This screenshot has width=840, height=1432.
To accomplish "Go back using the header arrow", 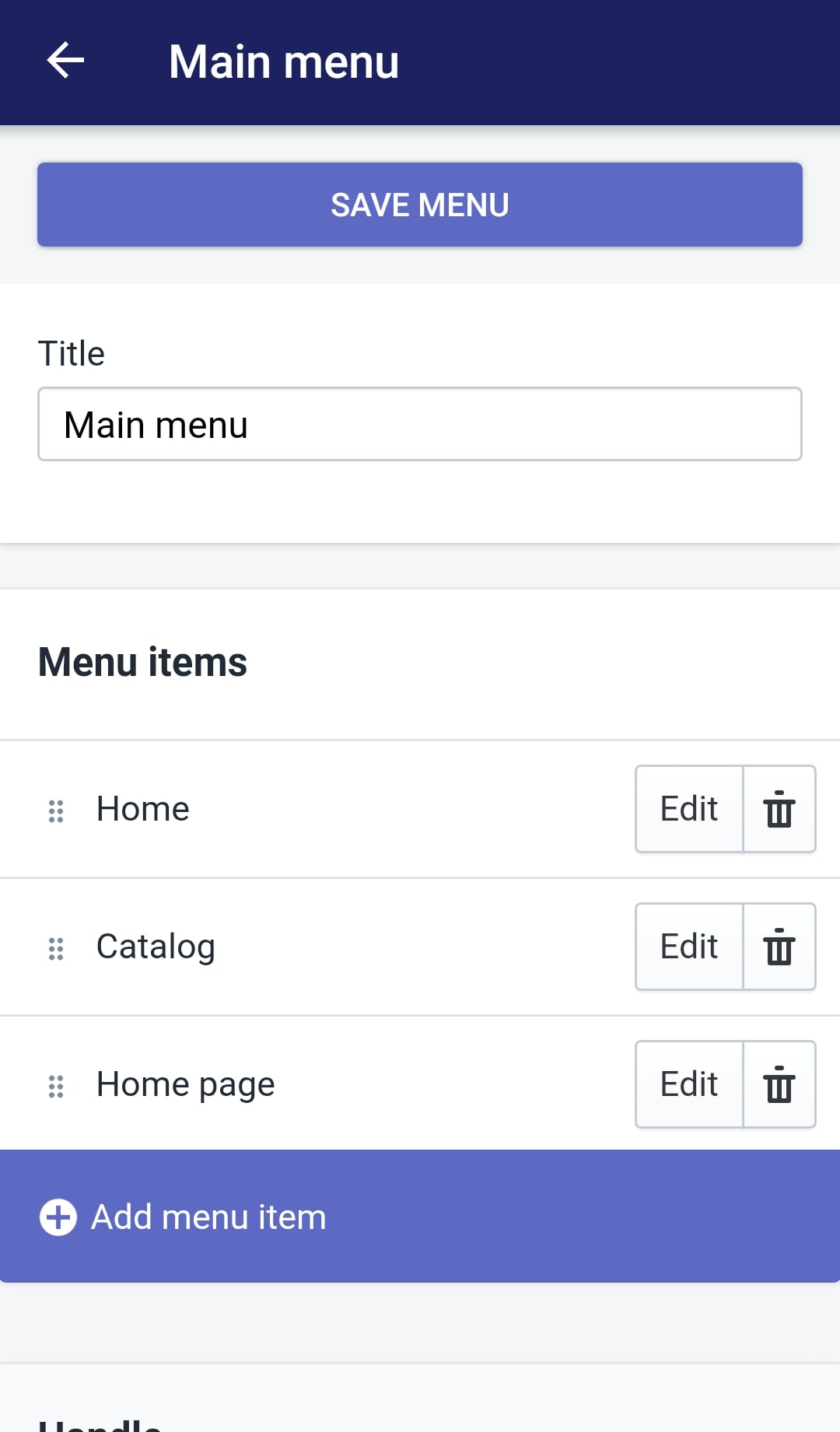I will click(x=65, y=61).
